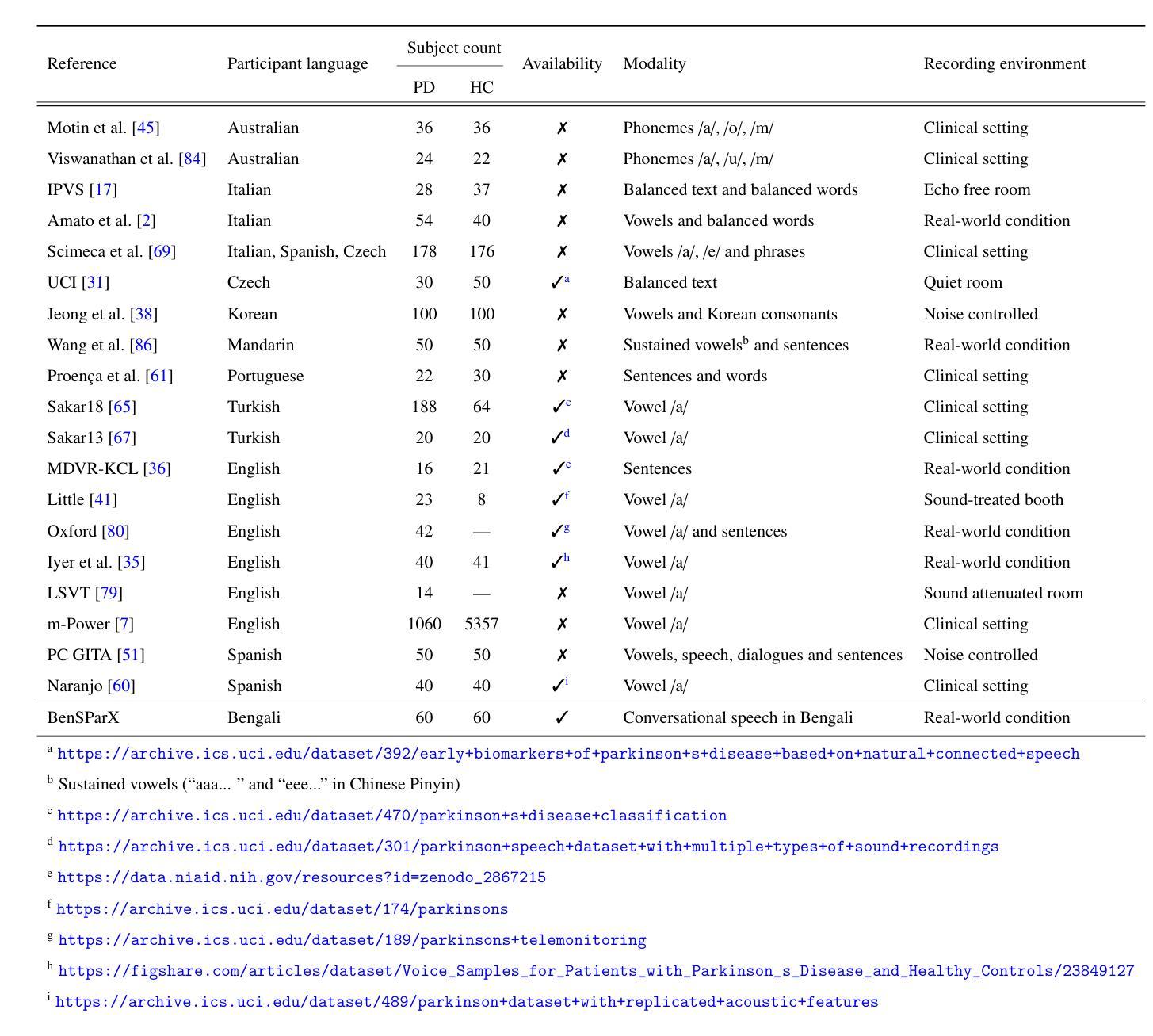Image resolution: width=1153 pixels, height=1036 pixels.
Task: Open the parkinson's disease classification dataset URL
Action: click(x=391, y=816)
